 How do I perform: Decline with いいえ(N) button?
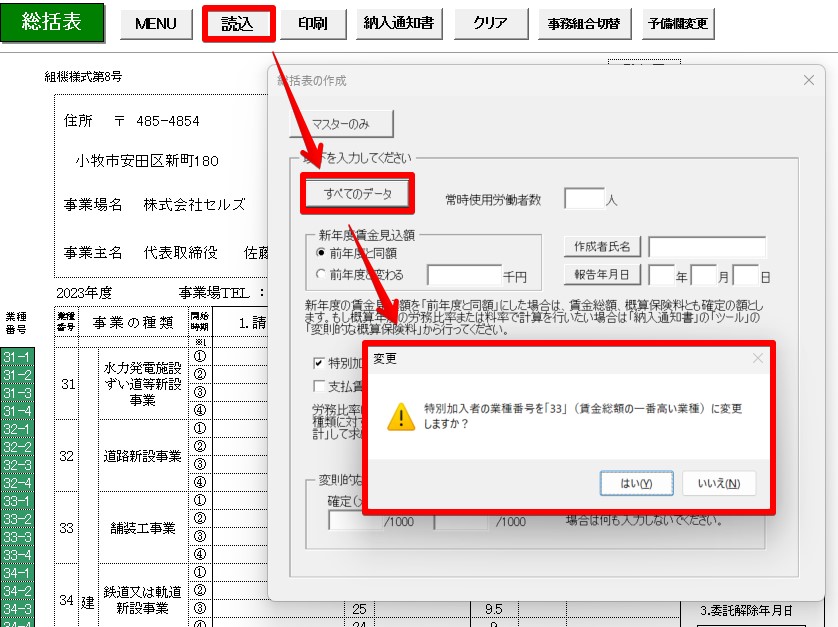(x=719, y=483)
